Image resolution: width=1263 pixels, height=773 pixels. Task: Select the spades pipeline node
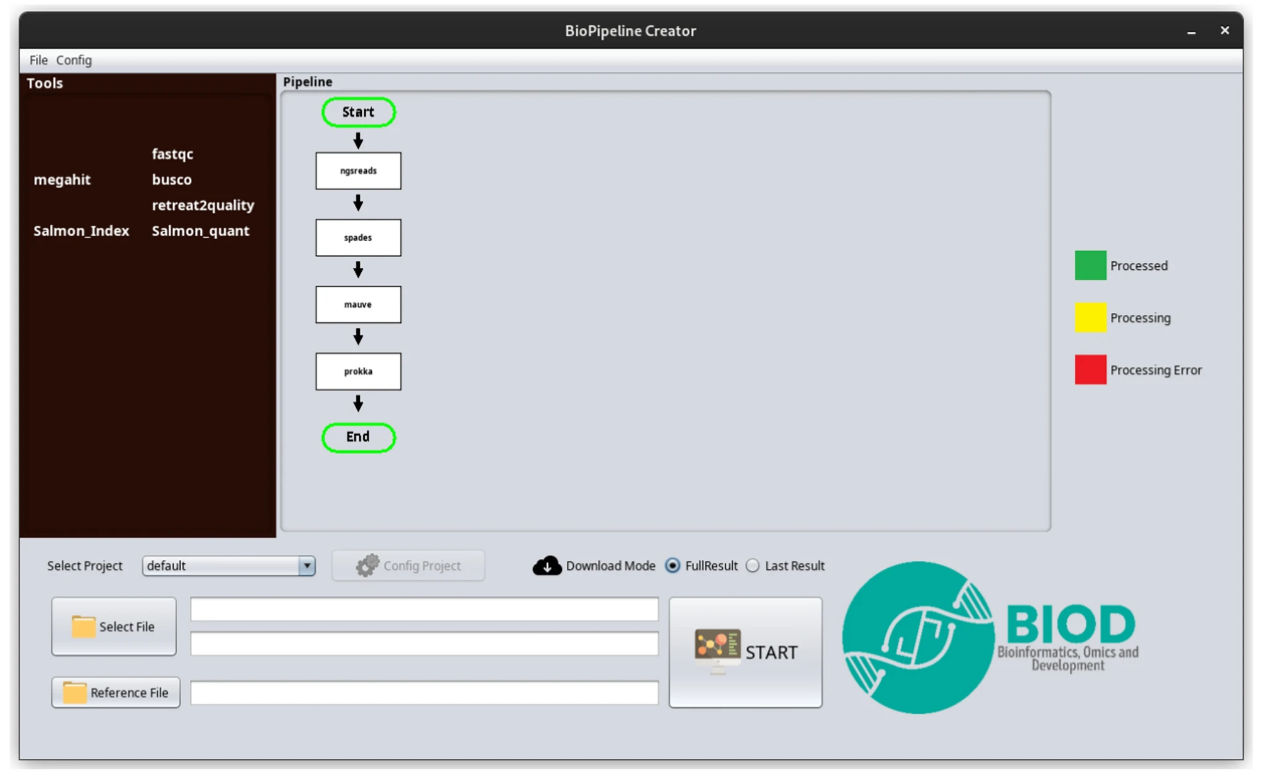[x=358, y=238]
